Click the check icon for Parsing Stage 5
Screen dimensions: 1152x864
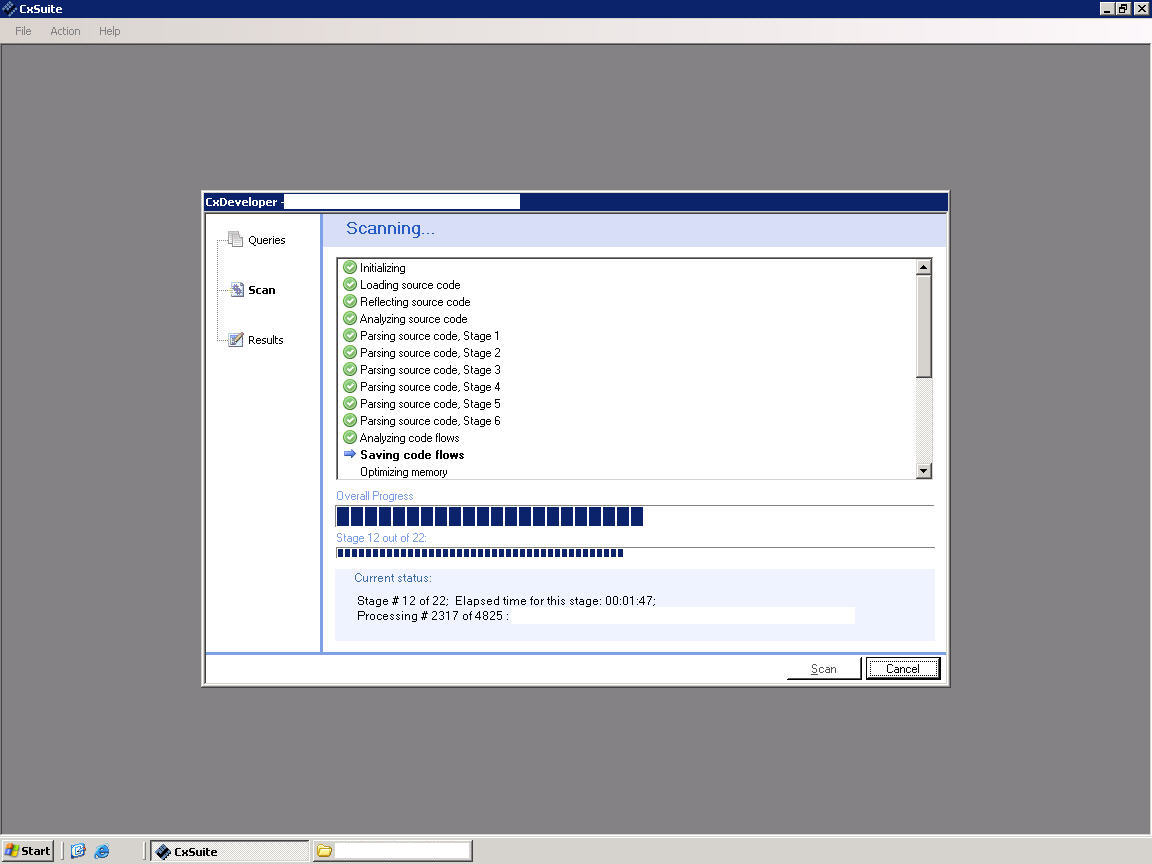click(x=350, y=403)
